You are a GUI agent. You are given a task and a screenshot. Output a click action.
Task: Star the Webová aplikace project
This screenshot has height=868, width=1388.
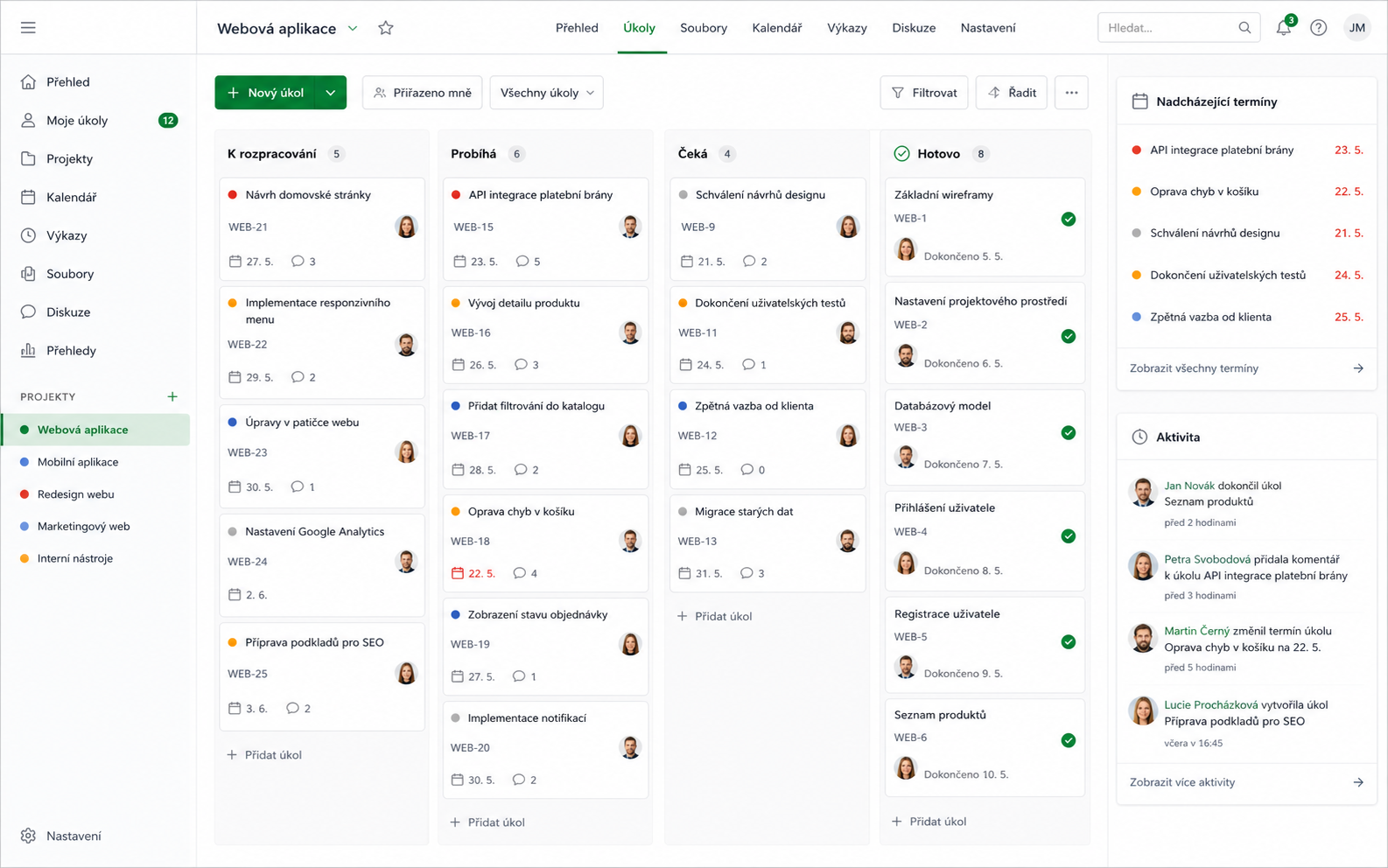(386, 28)
